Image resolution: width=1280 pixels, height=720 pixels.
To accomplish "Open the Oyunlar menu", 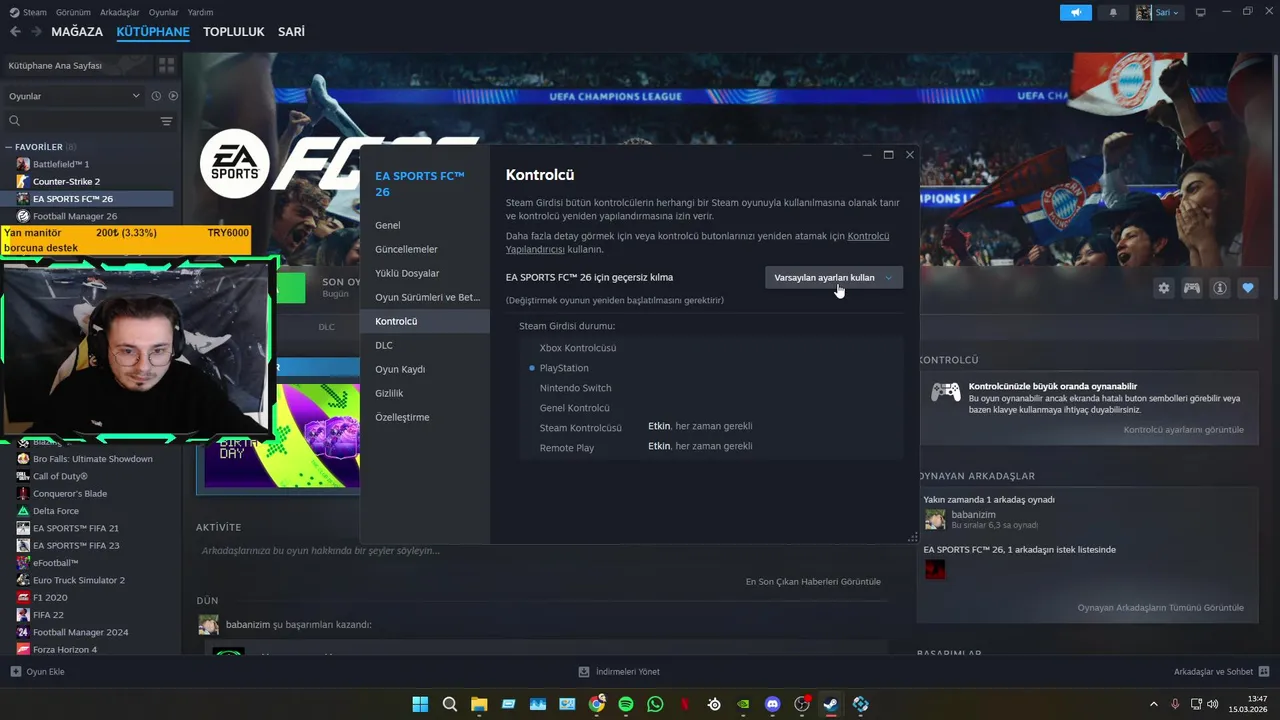I will (x=164, y=12).
